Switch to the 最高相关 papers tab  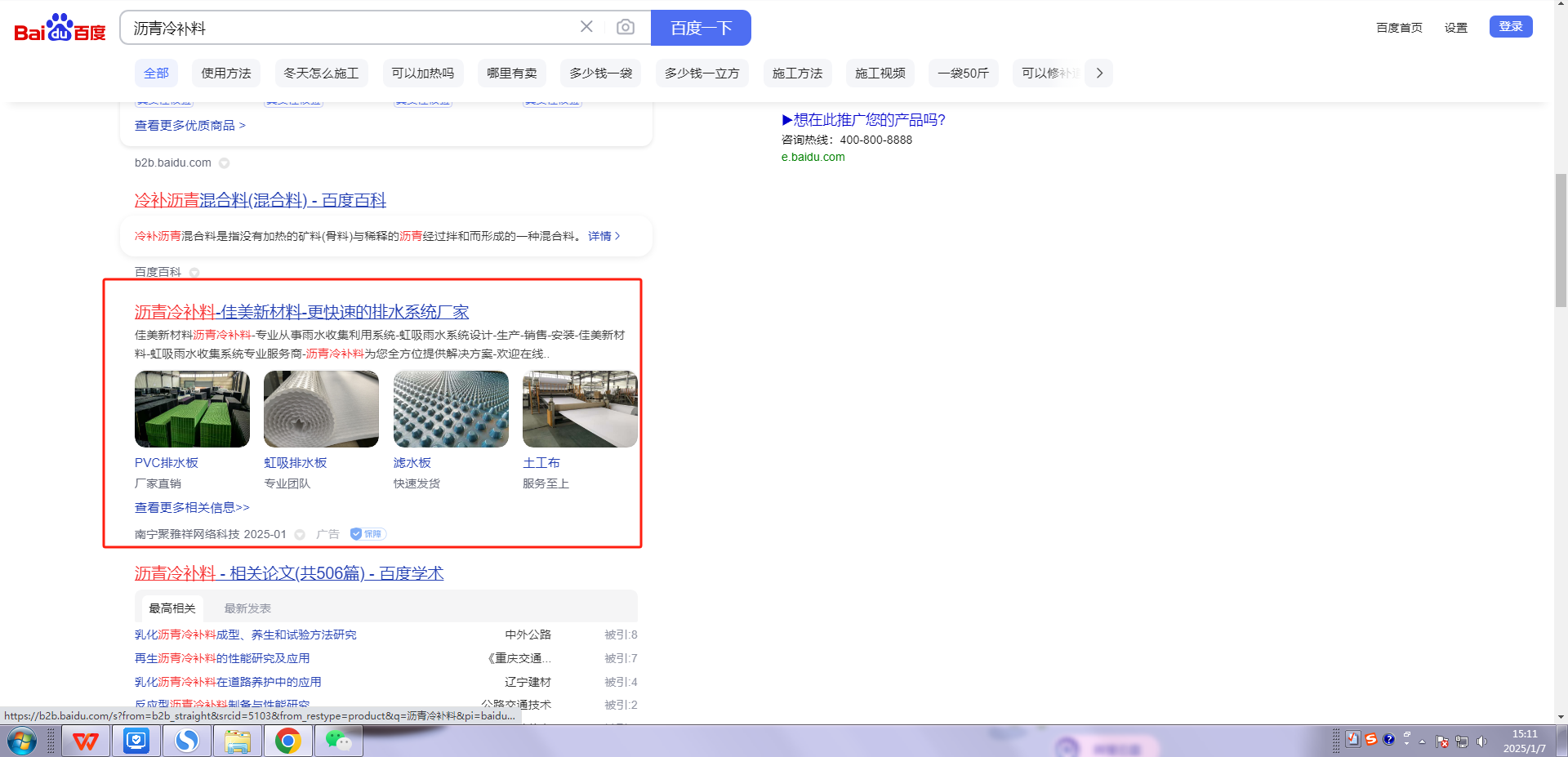(x=172, y=608)
